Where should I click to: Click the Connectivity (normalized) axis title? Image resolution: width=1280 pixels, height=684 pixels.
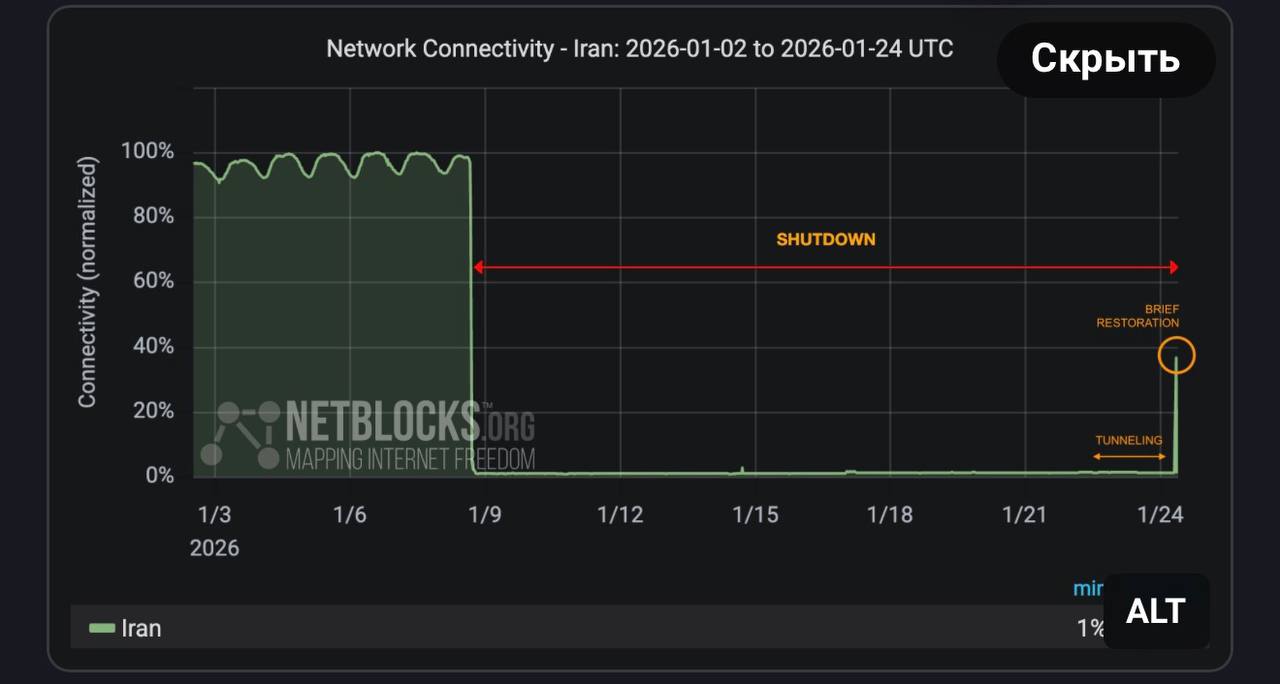tap(88, 281)
